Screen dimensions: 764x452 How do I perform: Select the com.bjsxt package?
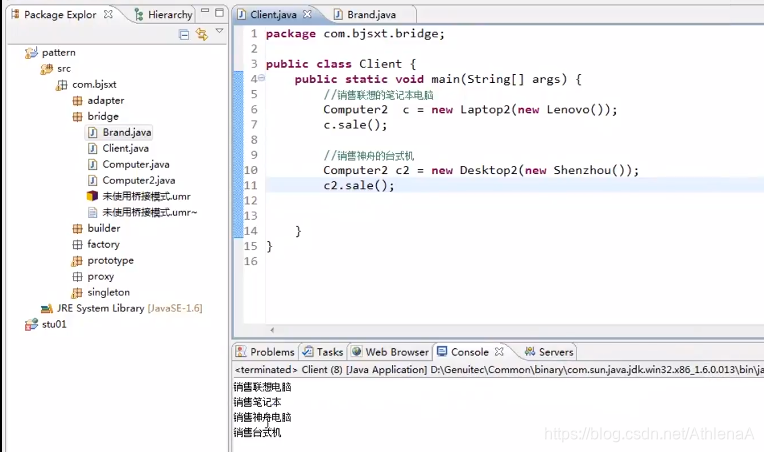(95, 85)
